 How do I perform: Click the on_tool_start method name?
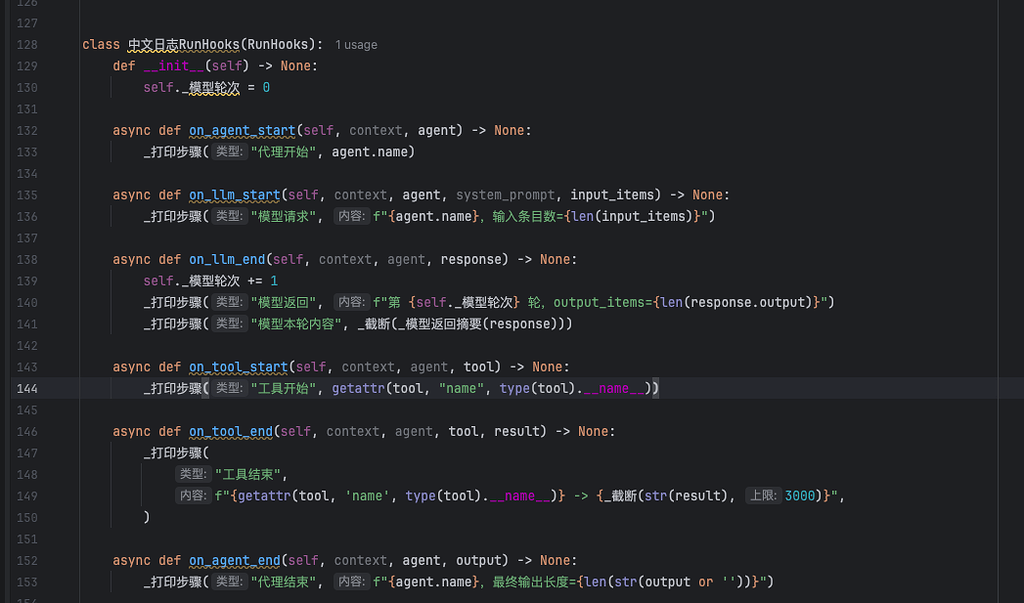pyautogui.click(x=238, y=367)
